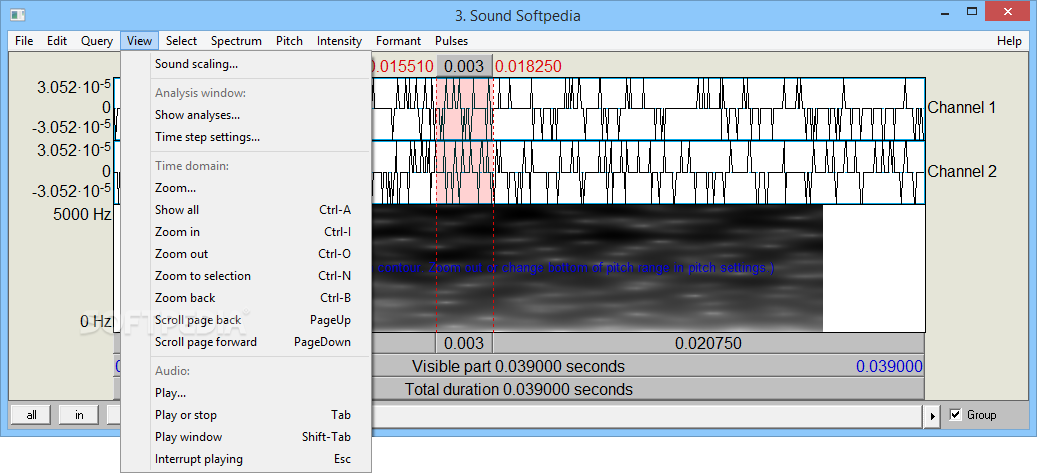Click Channel 2 waveform right of selection
The height and width of the screenshot is (473, 1037).
tap(708, 172)
